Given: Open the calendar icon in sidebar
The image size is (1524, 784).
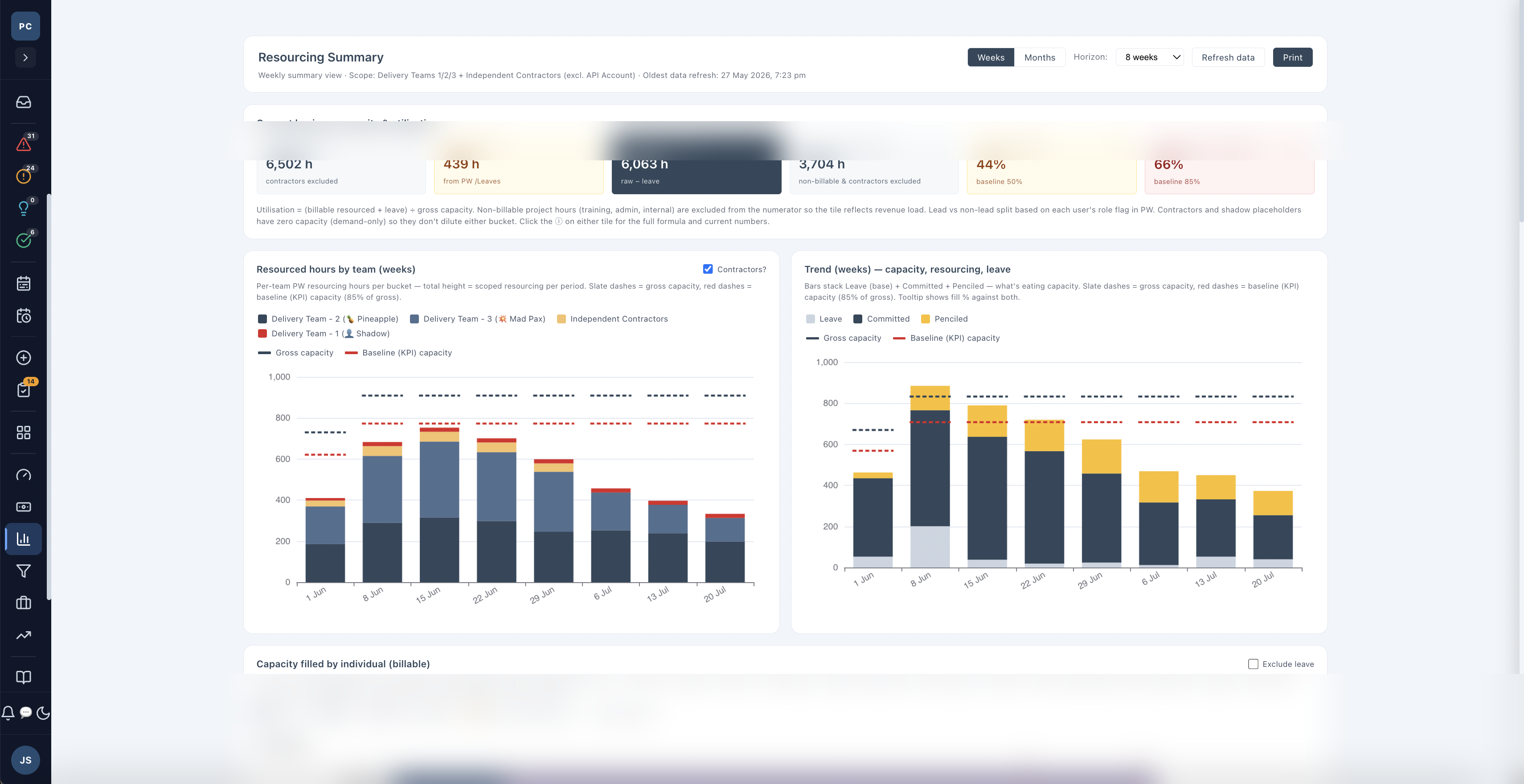Looking at the screenshot, I should coord(24,283).
